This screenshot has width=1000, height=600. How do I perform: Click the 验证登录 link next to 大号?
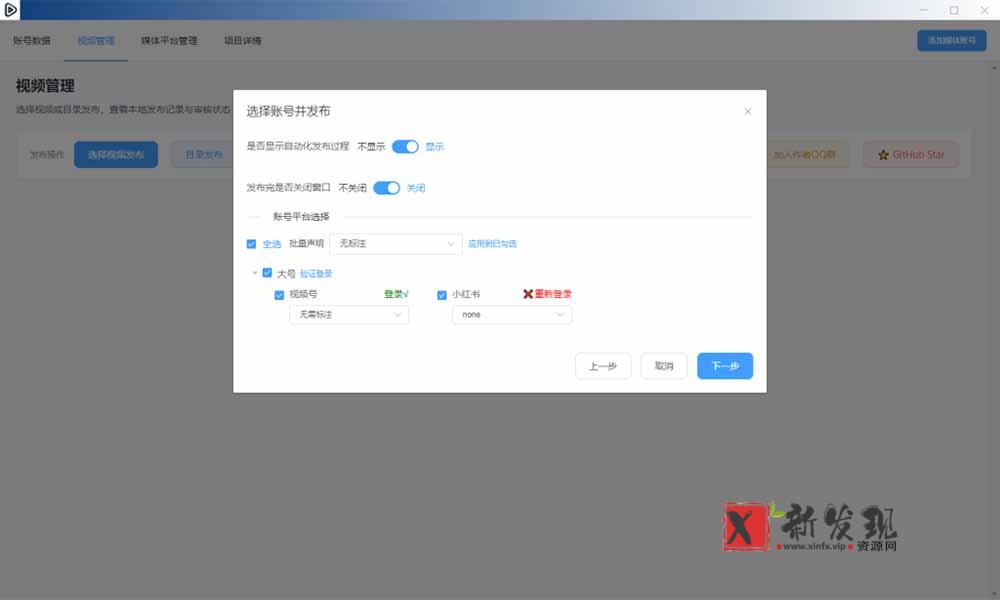click(x=316, y=274)
